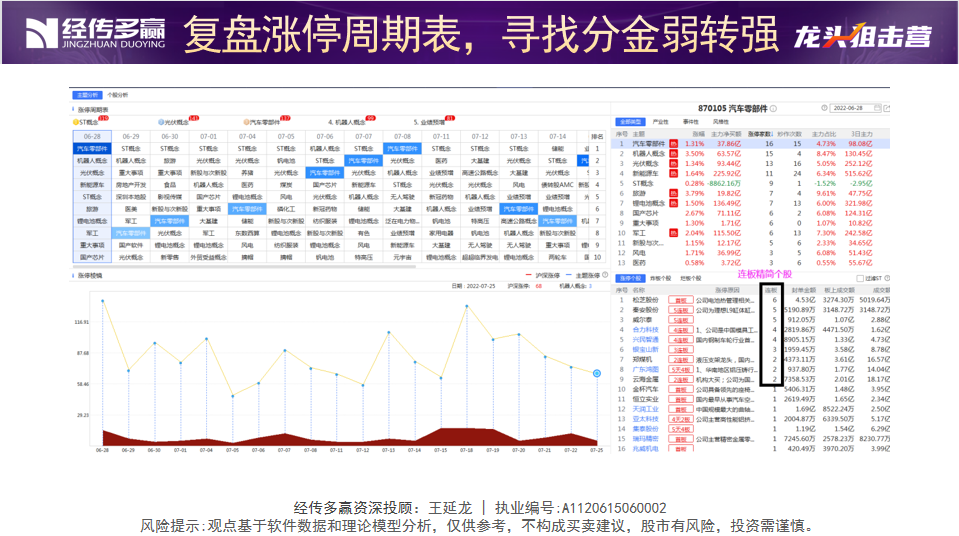
Task: Click the hot tag on 军工 ranking row
Action: coord(673,233)
